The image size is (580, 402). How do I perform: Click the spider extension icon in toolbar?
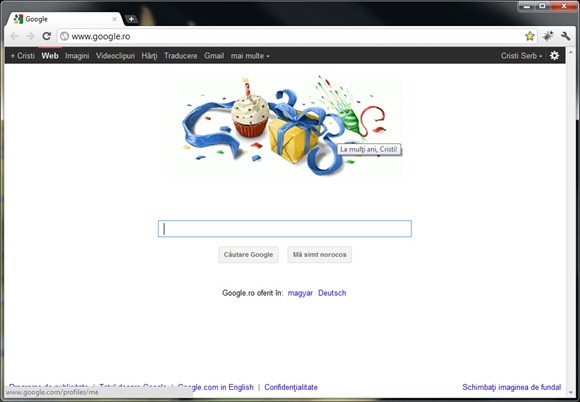point(548,36)
